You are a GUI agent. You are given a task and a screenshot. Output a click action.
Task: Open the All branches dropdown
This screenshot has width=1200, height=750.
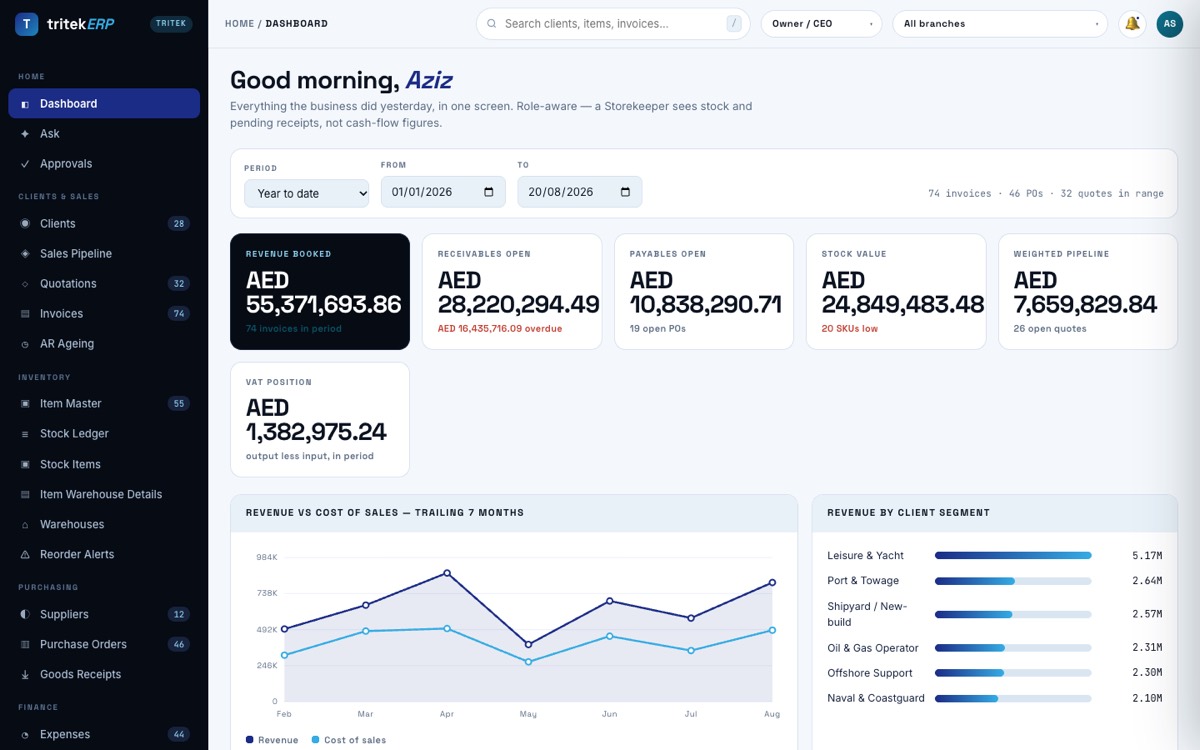click(x=1000, y=24)
